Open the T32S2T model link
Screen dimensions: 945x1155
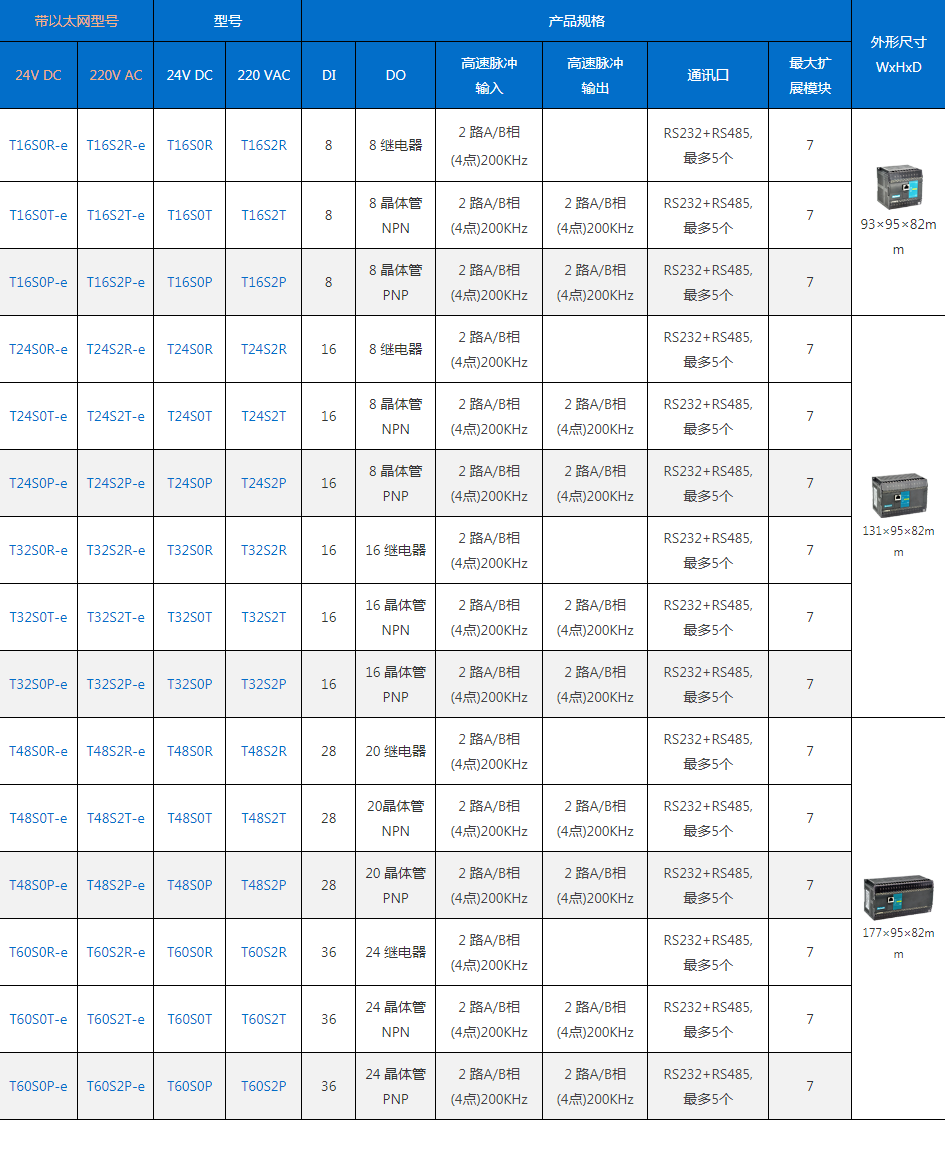pyautogui.click(x=264, y=617)
